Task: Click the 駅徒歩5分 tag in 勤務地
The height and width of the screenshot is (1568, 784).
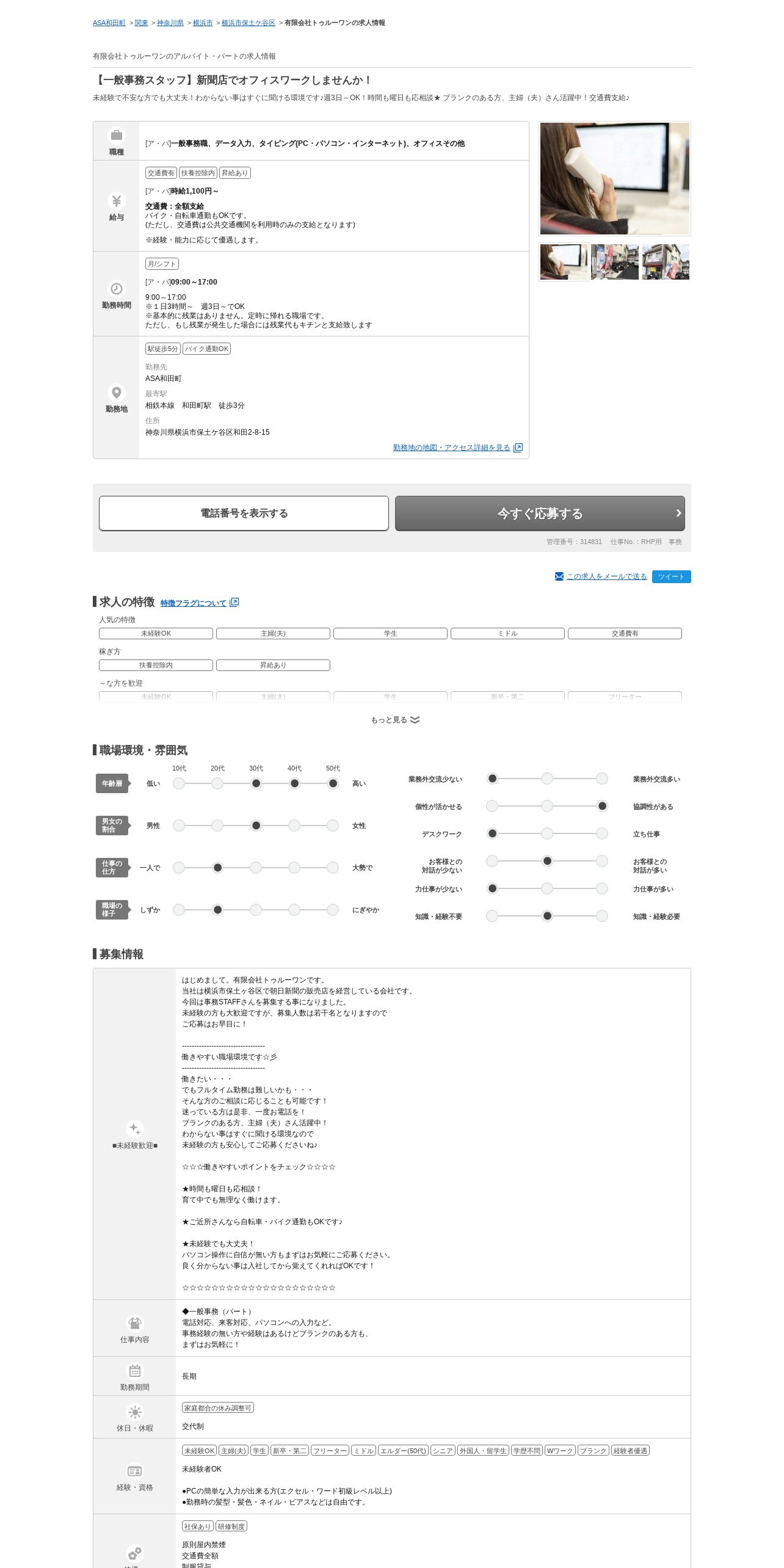Action: [162, 349]
